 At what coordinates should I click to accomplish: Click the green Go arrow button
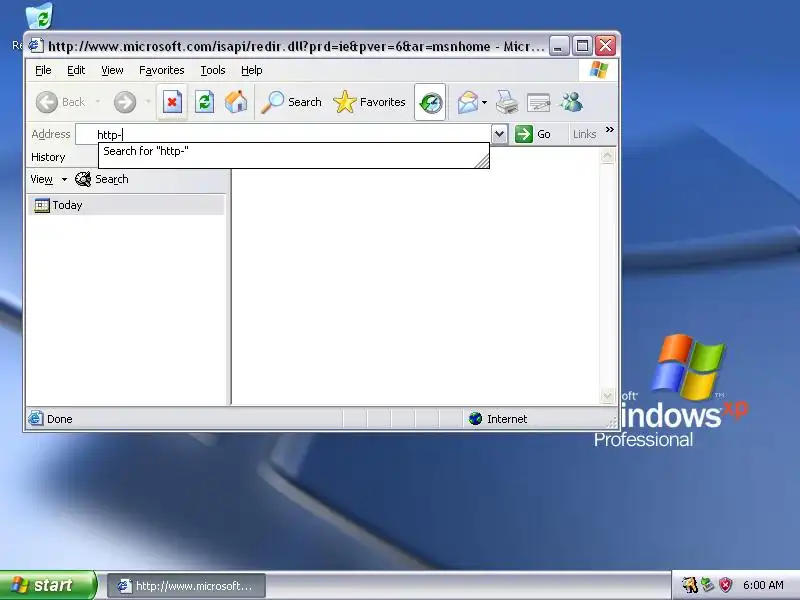click(523, 134)
